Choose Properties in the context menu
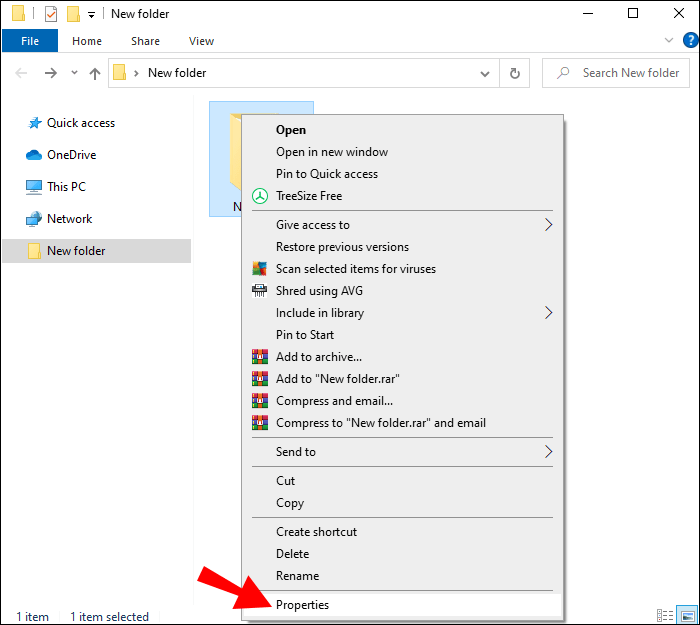Screen dimensions: 700x625 coord(402,605)
